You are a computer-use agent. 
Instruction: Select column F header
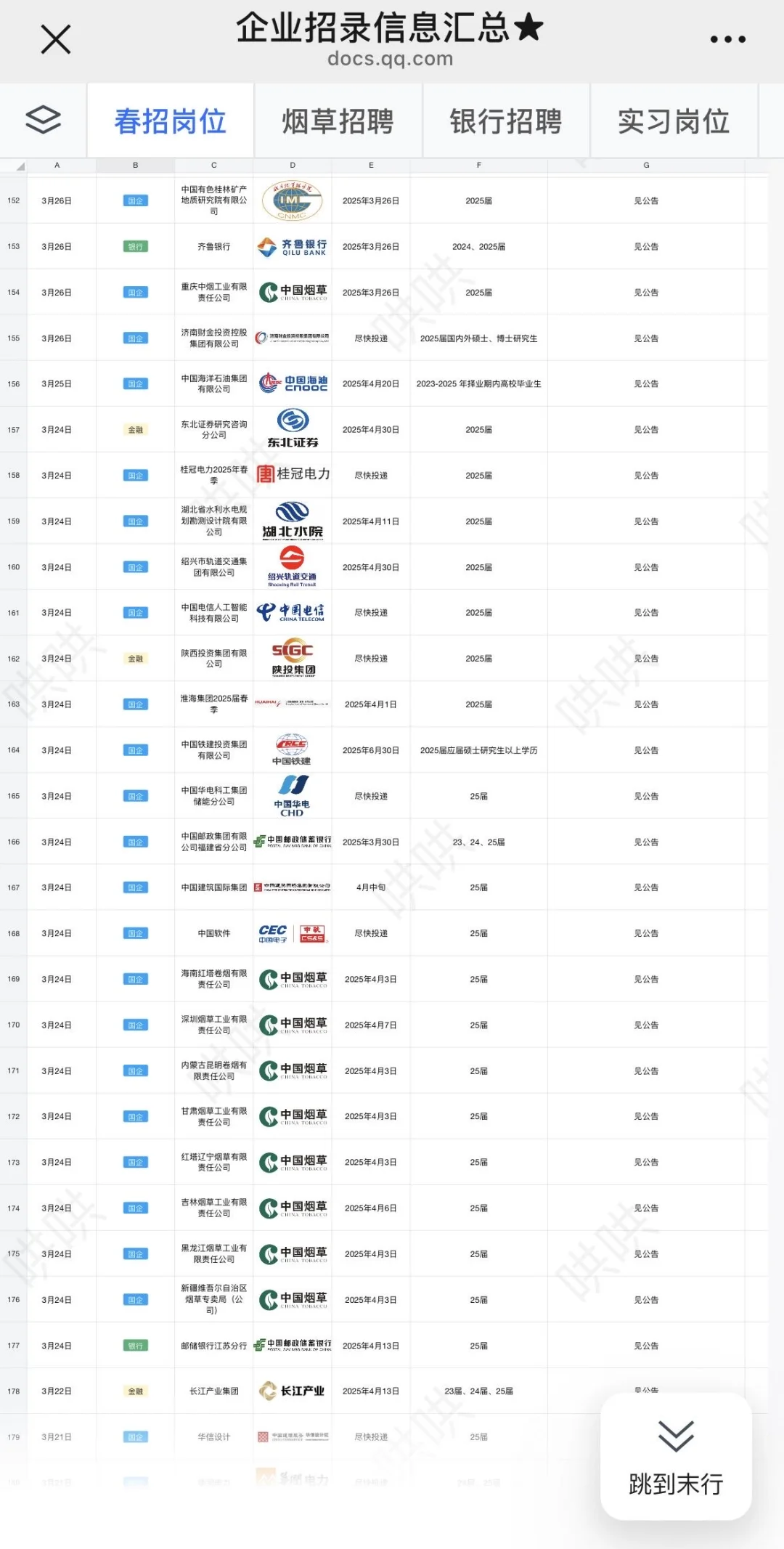pyautogui.click(x=478, y=166)
